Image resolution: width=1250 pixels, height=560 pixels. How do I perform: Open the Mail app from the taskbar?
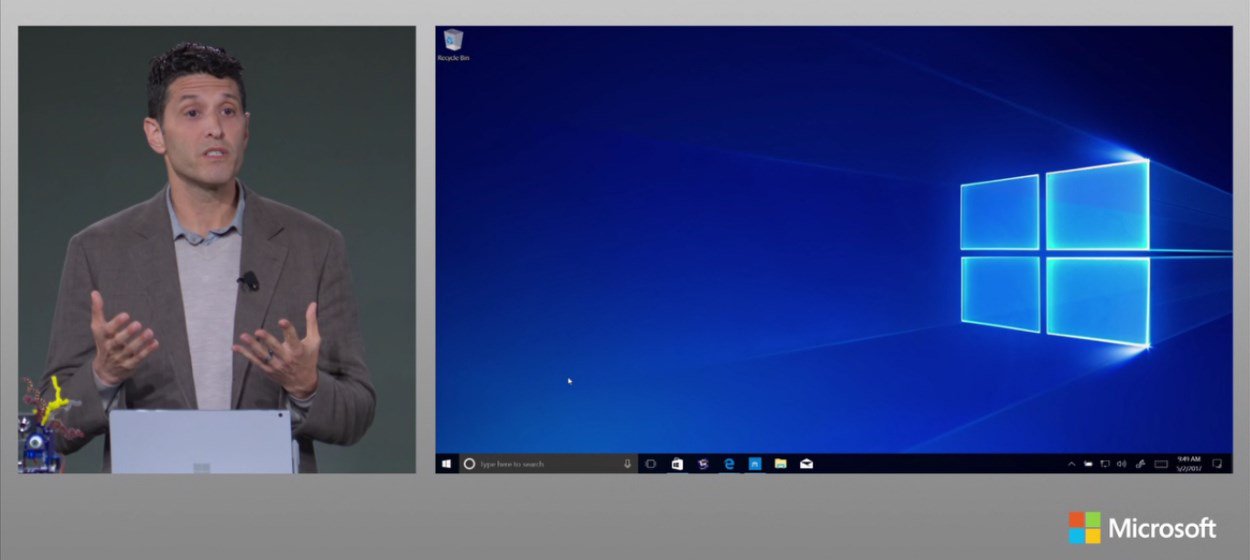(806, 464)
